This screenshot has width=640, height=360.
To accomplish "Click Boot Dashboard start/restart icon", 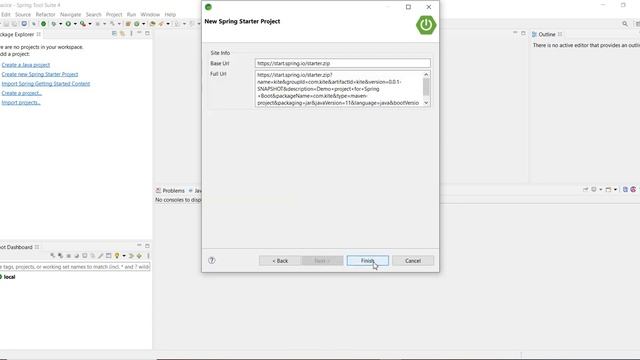I will coord(53,256).
